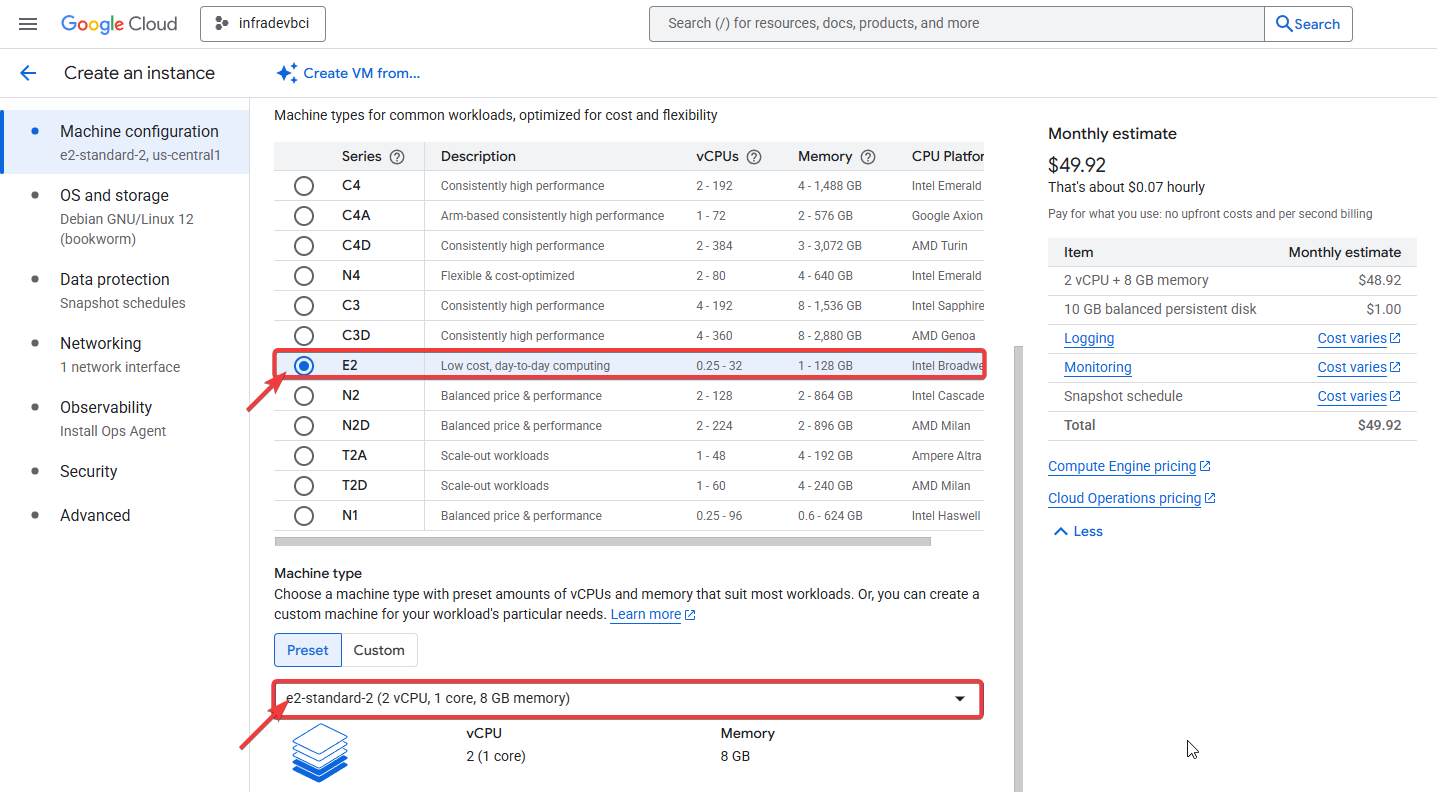Open the e2-standard-2 machine type dropdown
This screenshot has width=1437, height=792.
coord(628,699)
